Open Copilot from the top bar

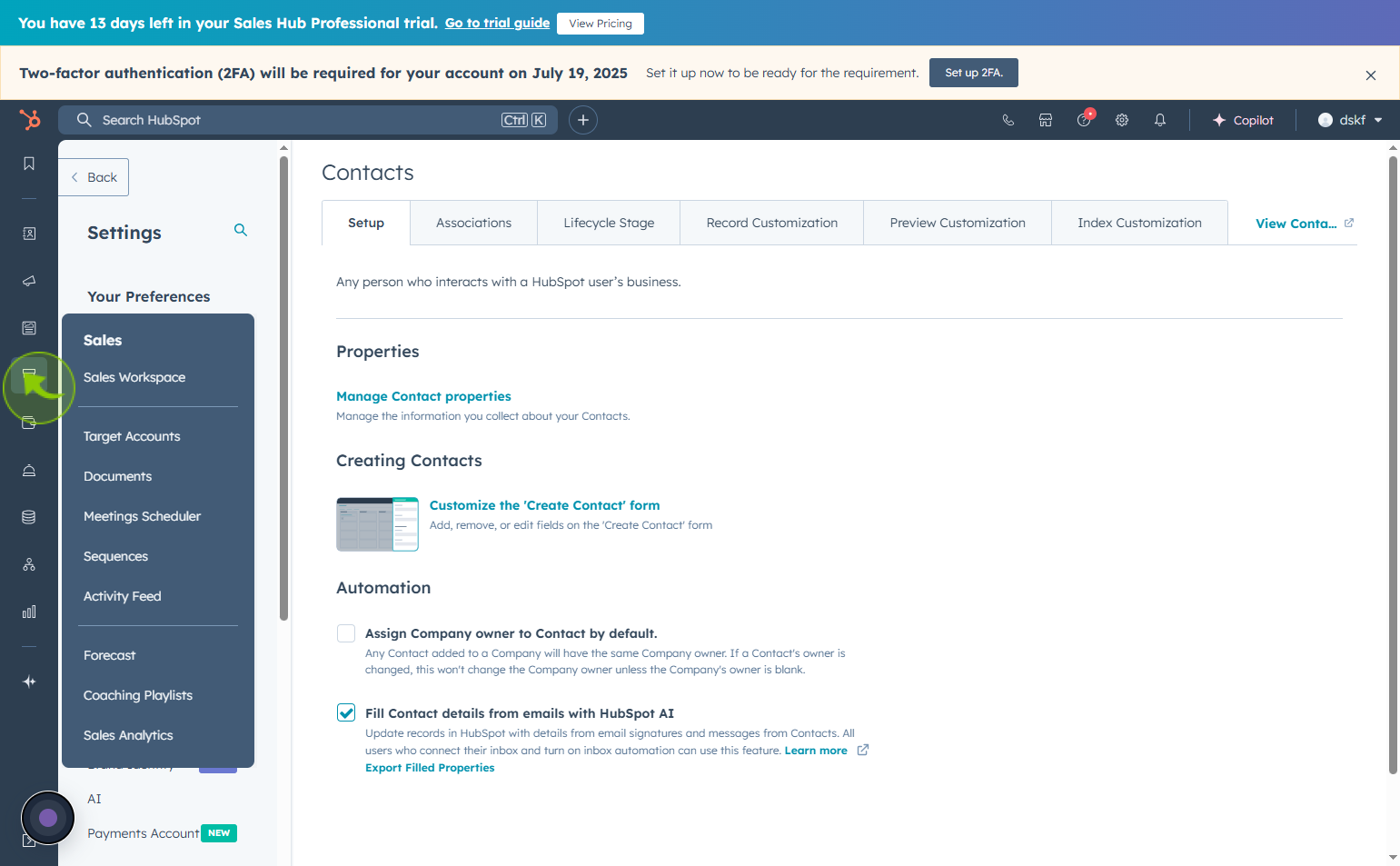tap(1243, 120)
